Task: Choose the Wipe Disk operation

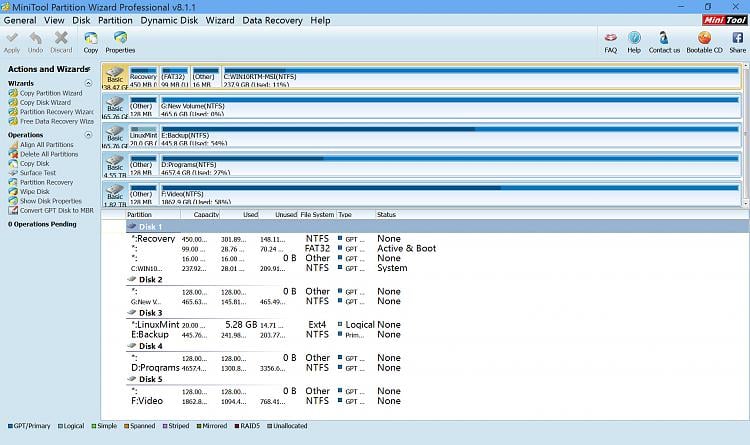Action: click(29, 191)
